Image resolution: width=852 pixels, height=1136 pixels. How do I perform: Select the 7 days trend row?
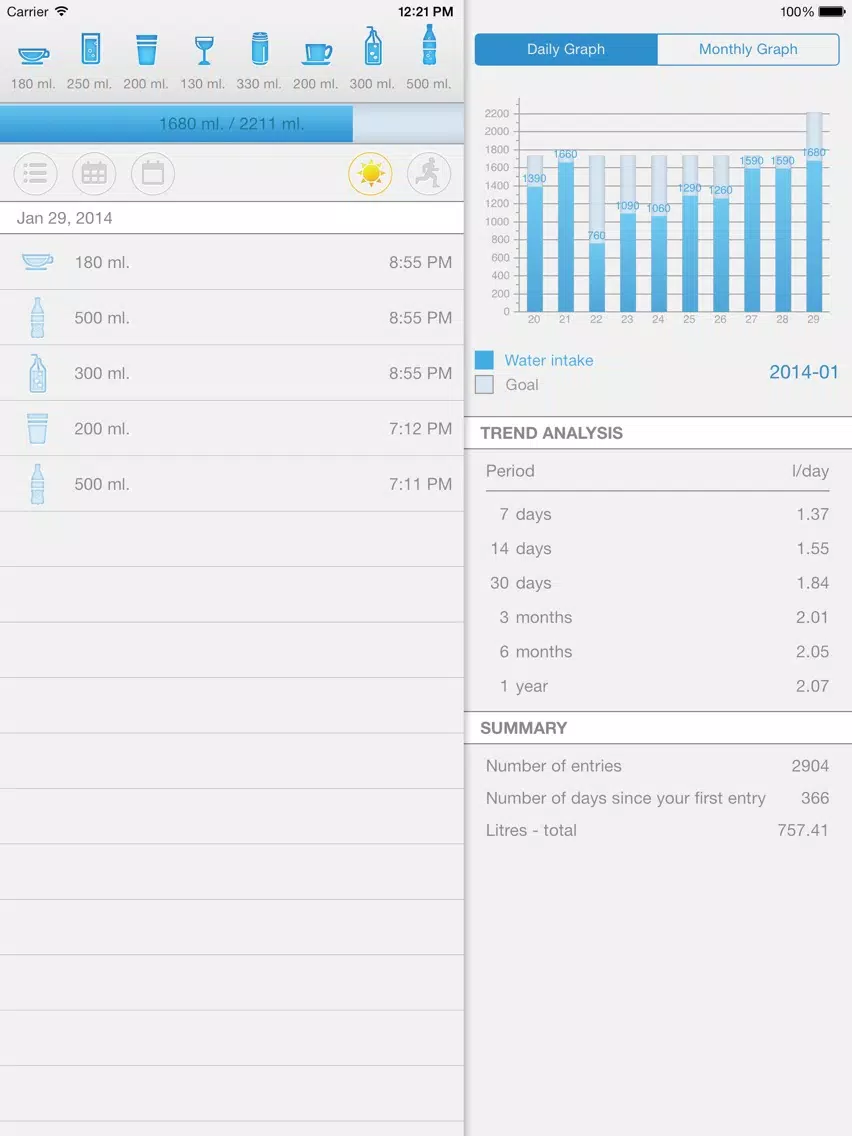[x=658, y=514]
